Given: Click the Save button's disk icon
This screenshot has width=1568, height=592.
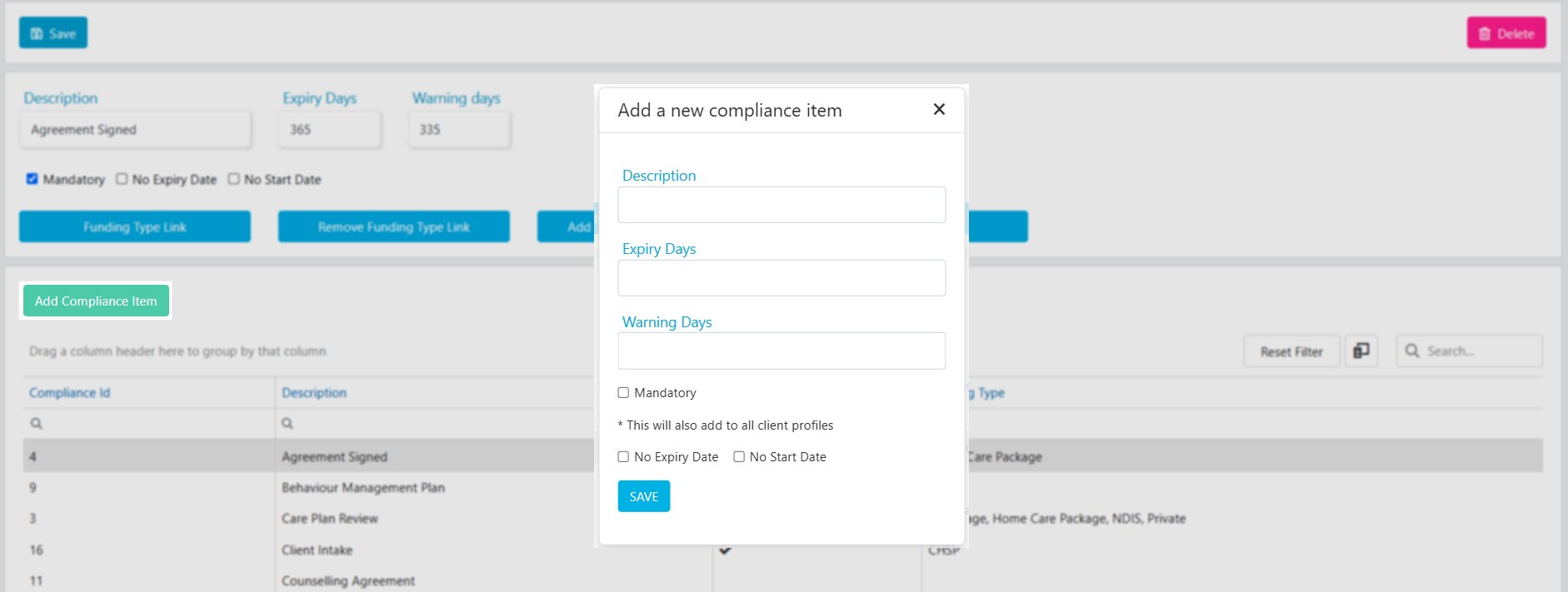Looking at the screenshot, I should pos(37,34).
